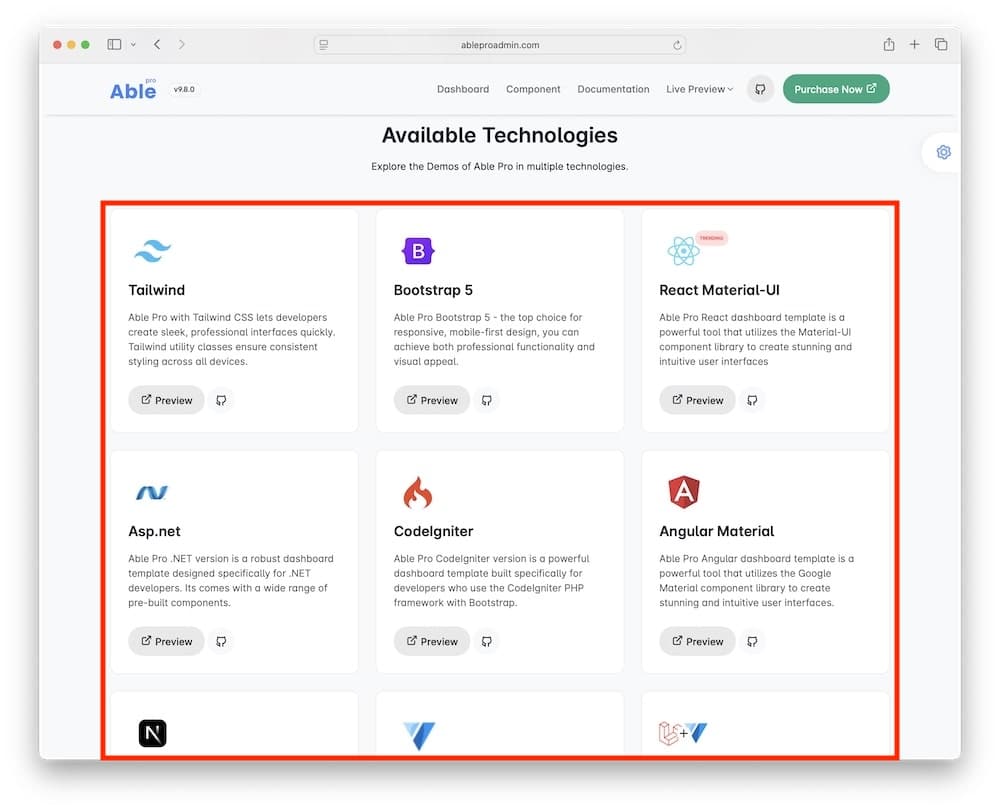The height and width of the screenshot is (811, 1000).
Task: Go to the Component menu item
Action: [533, 89]
